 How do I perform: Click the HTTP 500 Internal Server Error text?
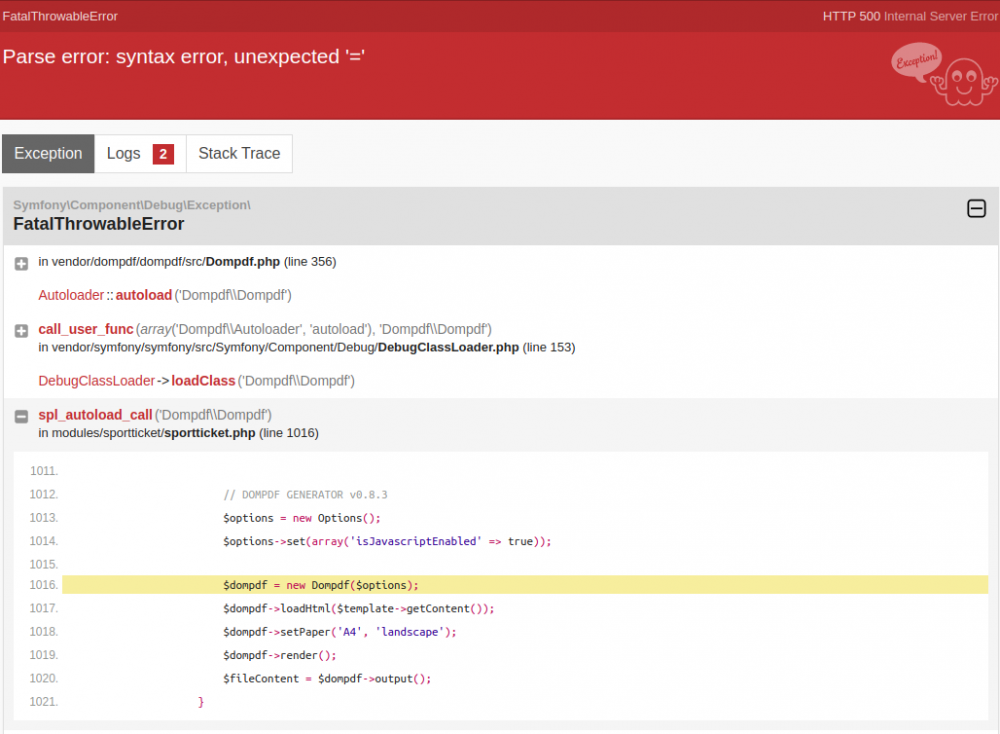(x=910, y=17)
